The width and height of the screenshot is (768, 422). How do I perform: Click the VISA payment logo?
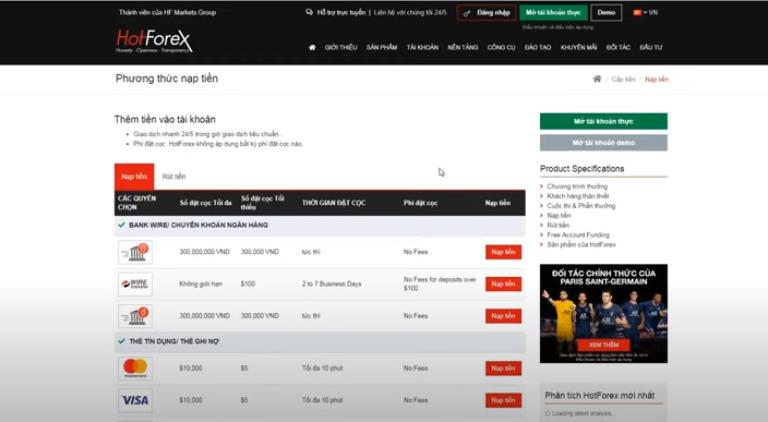coord(135,400)
